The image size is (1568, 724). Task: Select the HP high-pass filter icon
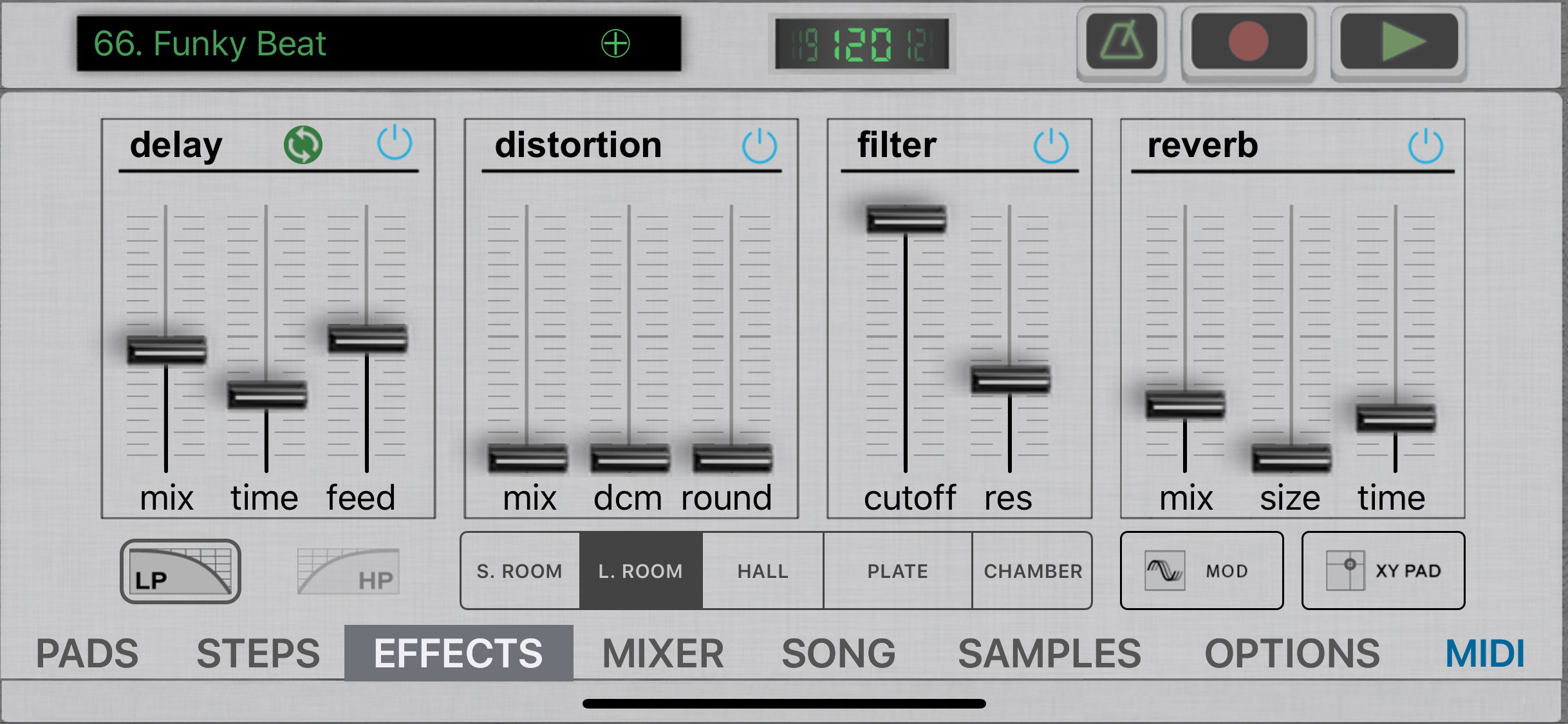[348, 571]
